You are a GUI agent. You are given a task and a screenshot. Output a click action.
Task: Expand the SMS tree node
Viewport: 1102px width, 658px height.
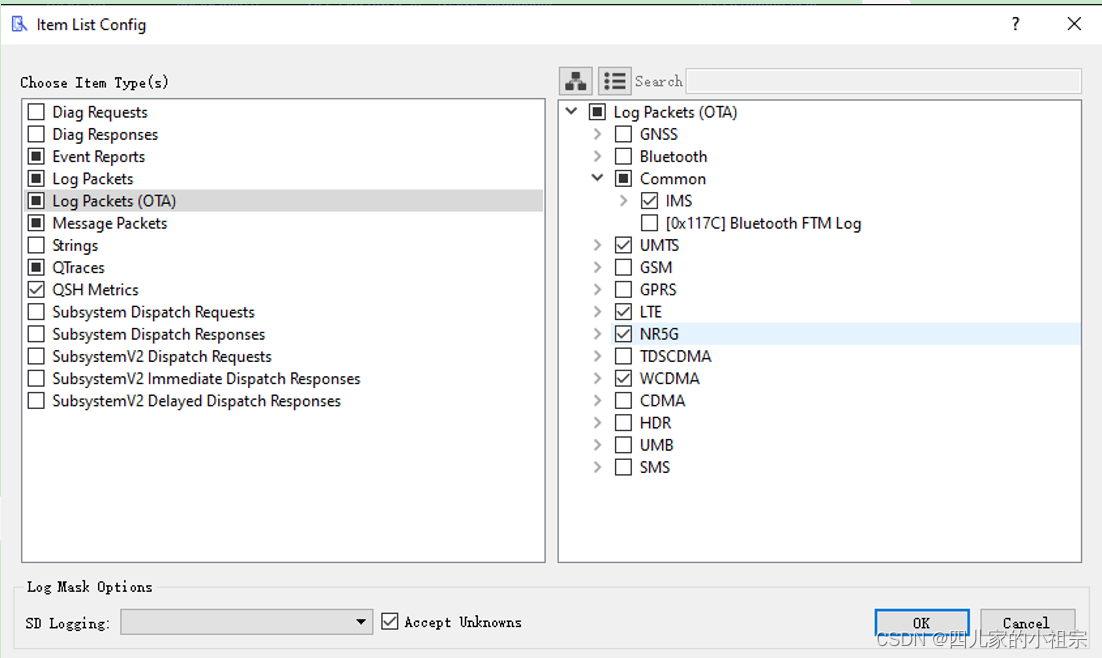(x=597, y=467)
